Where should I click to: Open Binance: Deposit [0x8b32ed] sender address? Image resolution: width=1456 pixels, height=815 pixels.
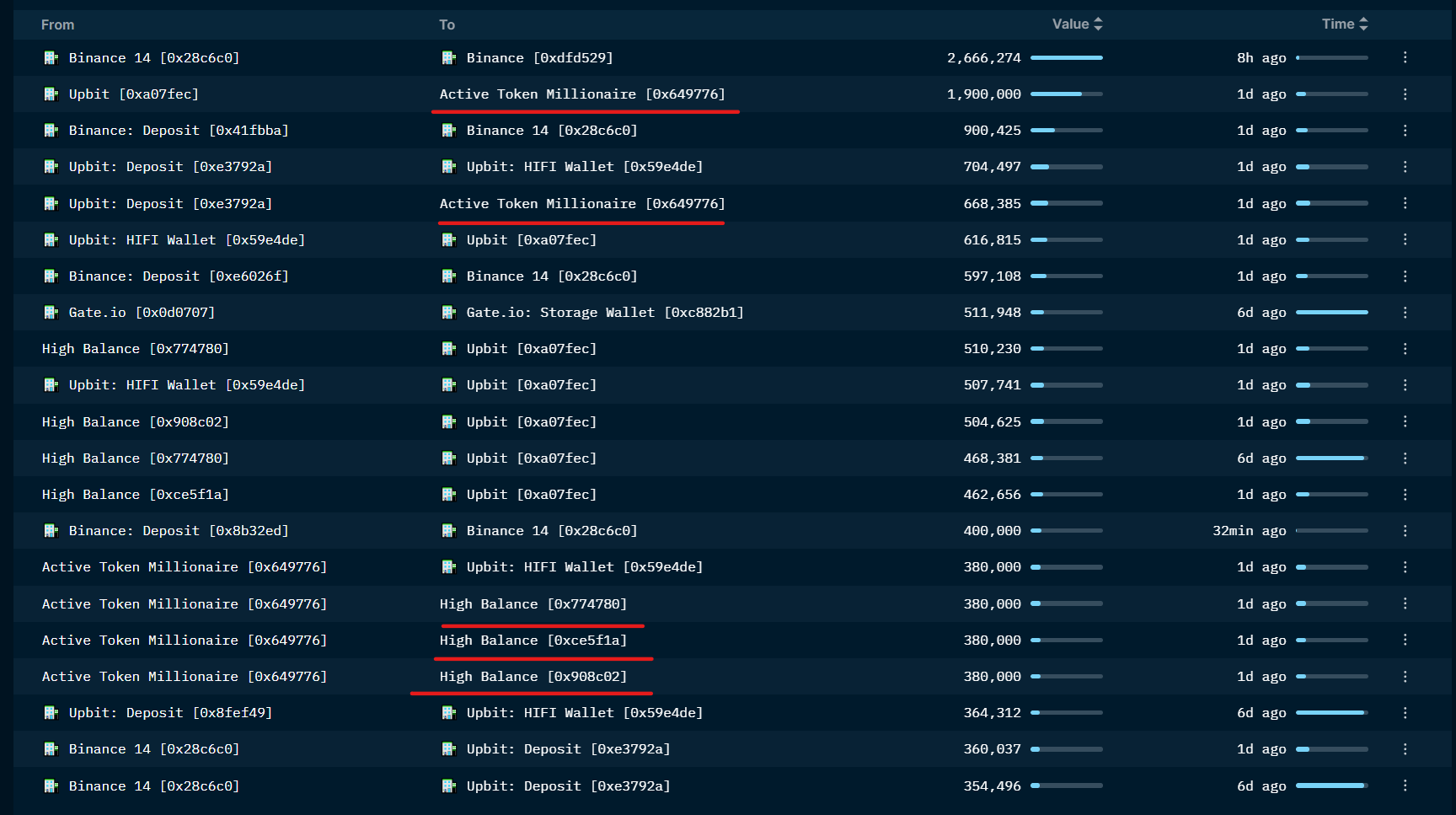178,531
